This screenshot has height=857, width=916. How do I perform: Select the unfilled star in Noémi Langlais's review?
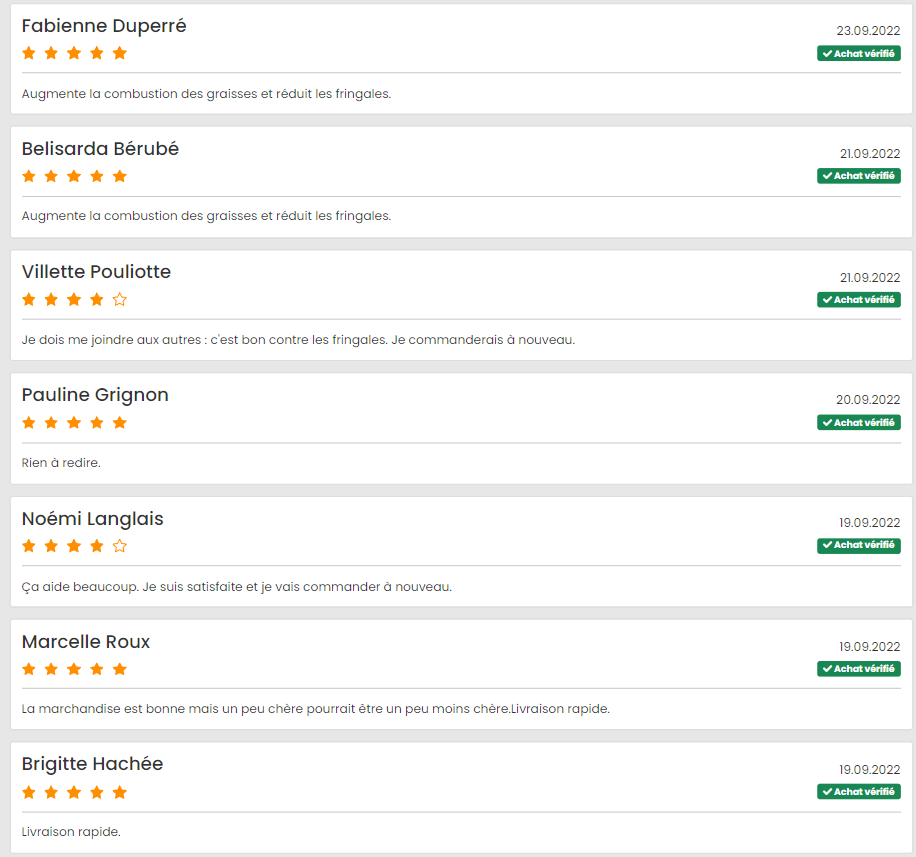click(x=120, y=546)
